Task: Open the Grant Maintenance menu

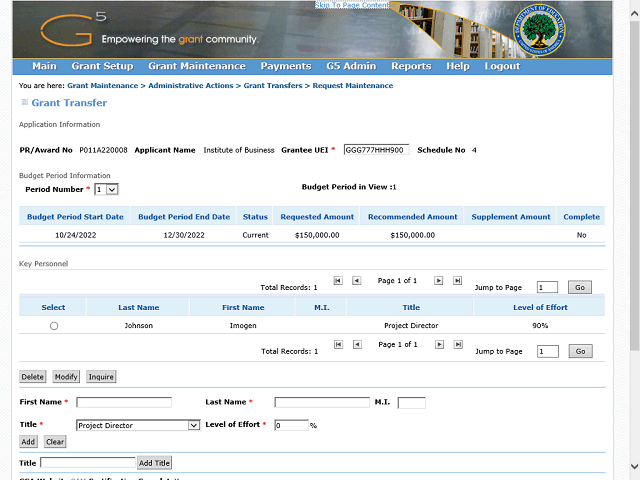Action: pos(196,66)
